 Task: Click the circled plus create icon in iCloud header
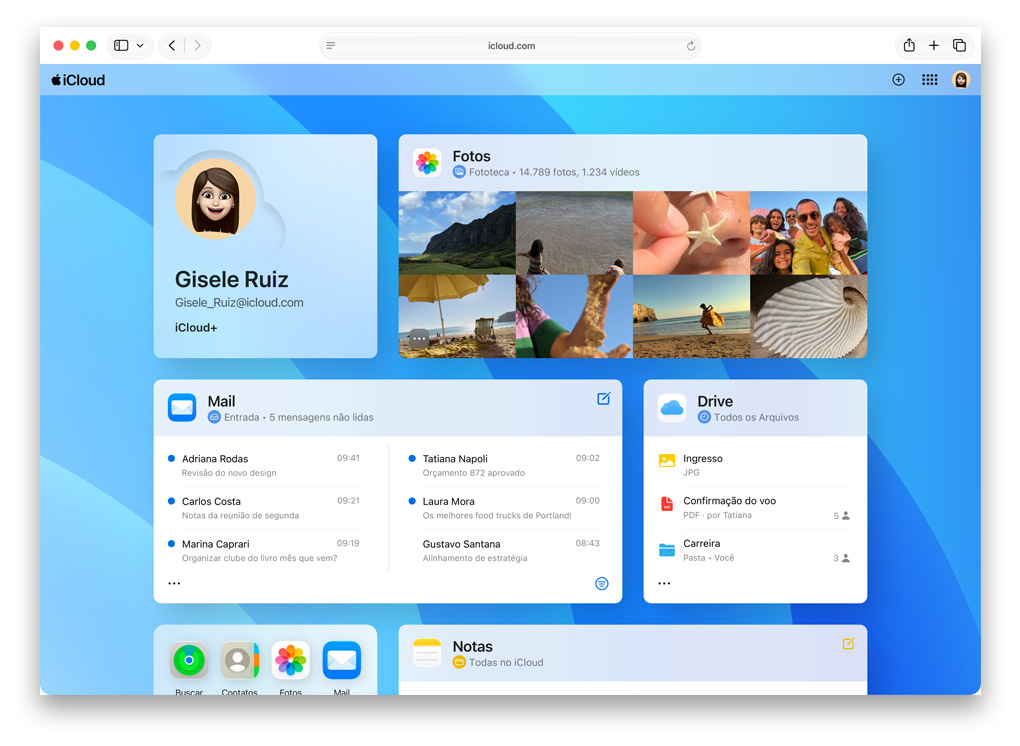tap(898, 79)
